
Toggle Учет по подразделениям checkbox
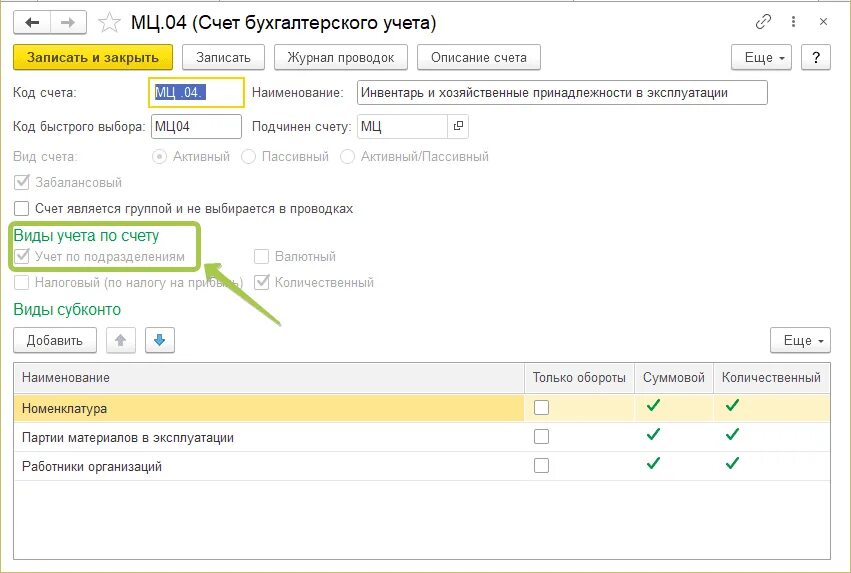pos(22,256)
